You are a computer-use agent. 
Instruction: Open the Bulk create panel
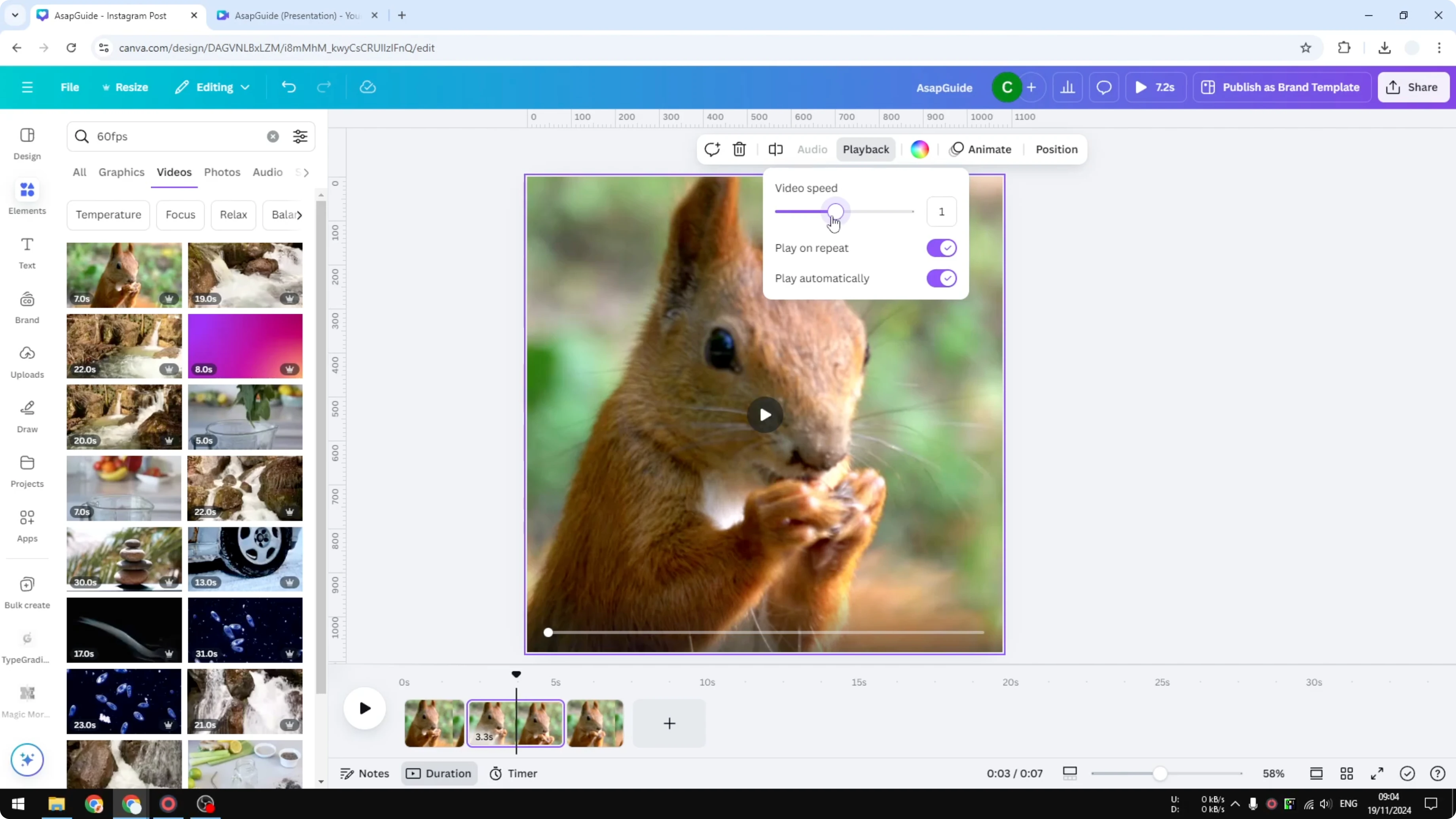(x=27, y=592)
